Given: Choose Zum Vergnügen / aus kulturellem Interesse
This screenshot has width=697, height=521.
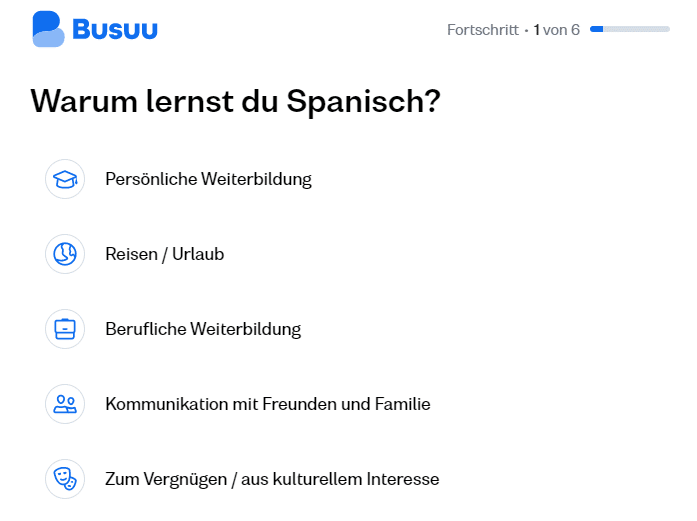Looking at the screenshot, I should click(272, 479).
